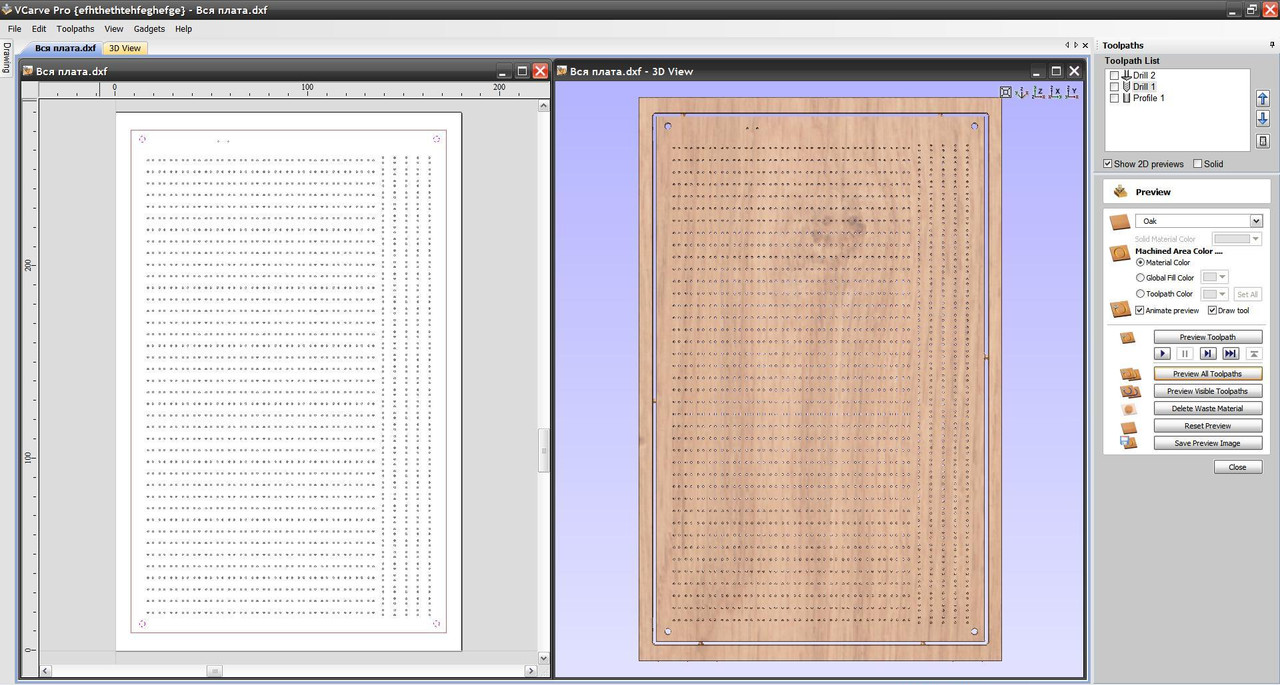
Task: Click the Drill 2 toolpath tool icon
Action: click(1126, 75)
